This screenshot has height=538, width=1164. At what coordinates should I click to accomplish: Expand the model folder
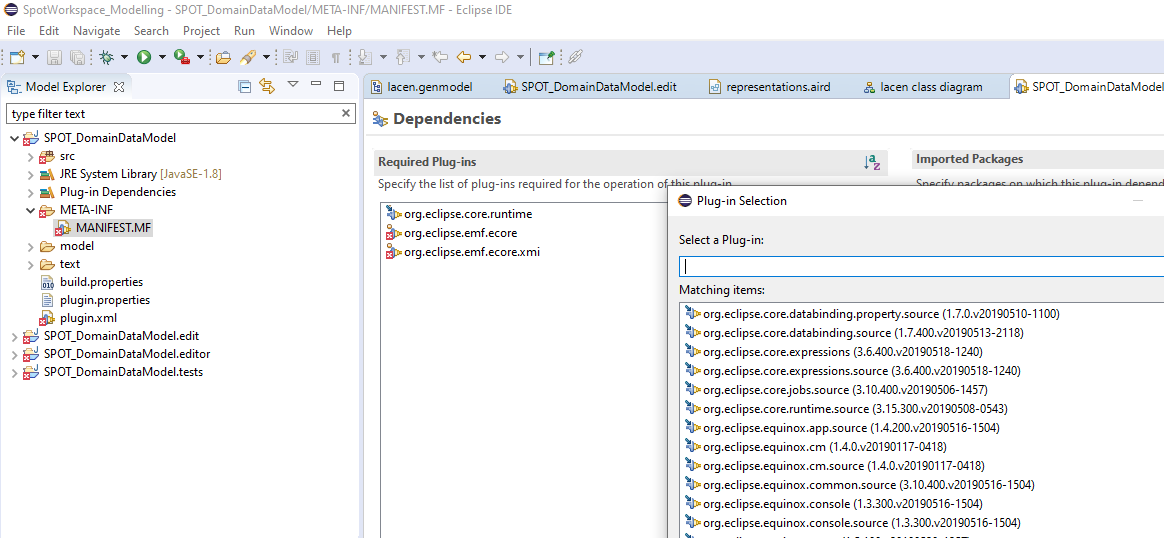coord(30,246)
